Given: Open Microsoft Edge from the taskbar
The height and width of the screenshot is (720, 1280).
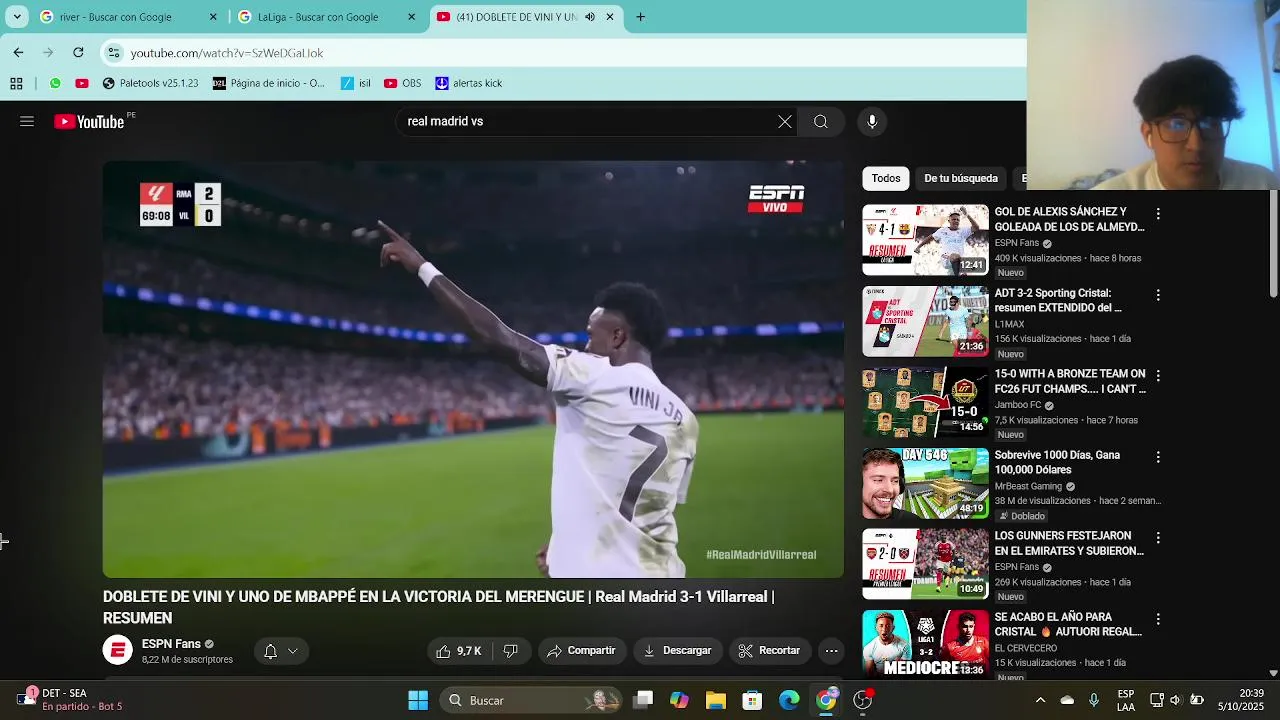Looking at the screenshot, I should coord(790,700).
